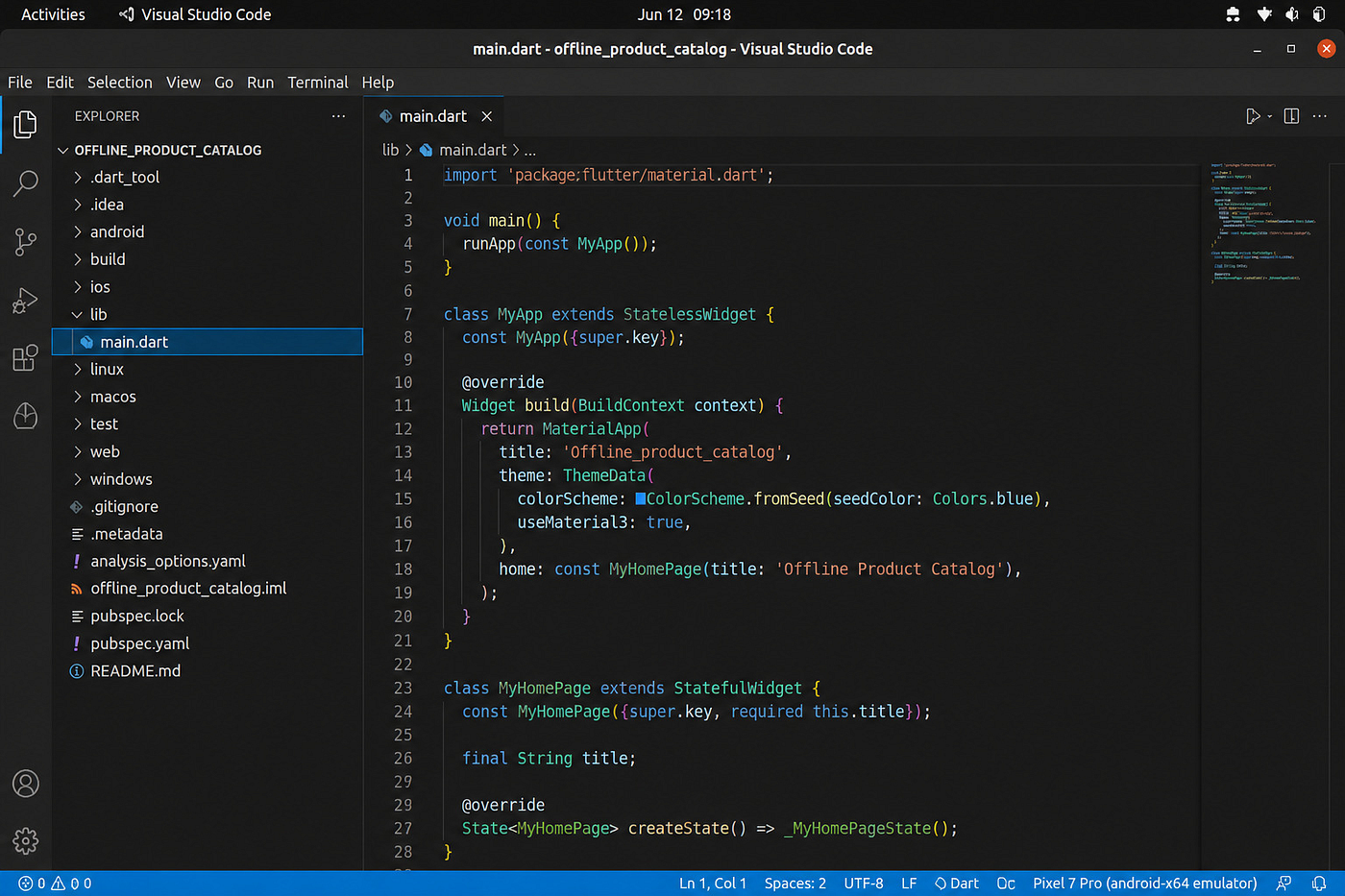Open the Go menu
This screenshot has width=1345, height=896.
pyautogui.click(x=224, y=83)
